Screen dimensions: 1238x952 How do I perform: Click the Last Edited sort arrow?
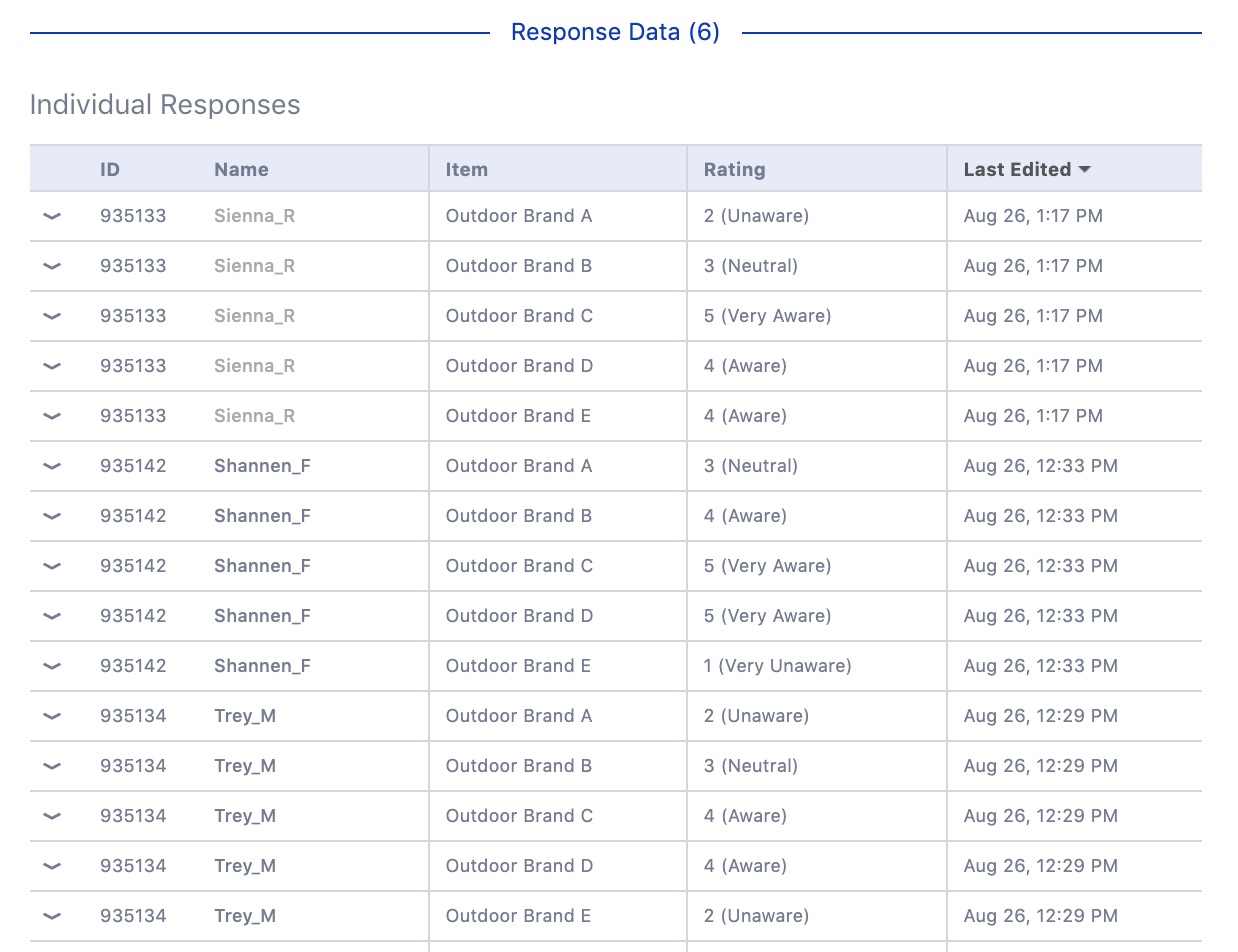point(1084,170)
